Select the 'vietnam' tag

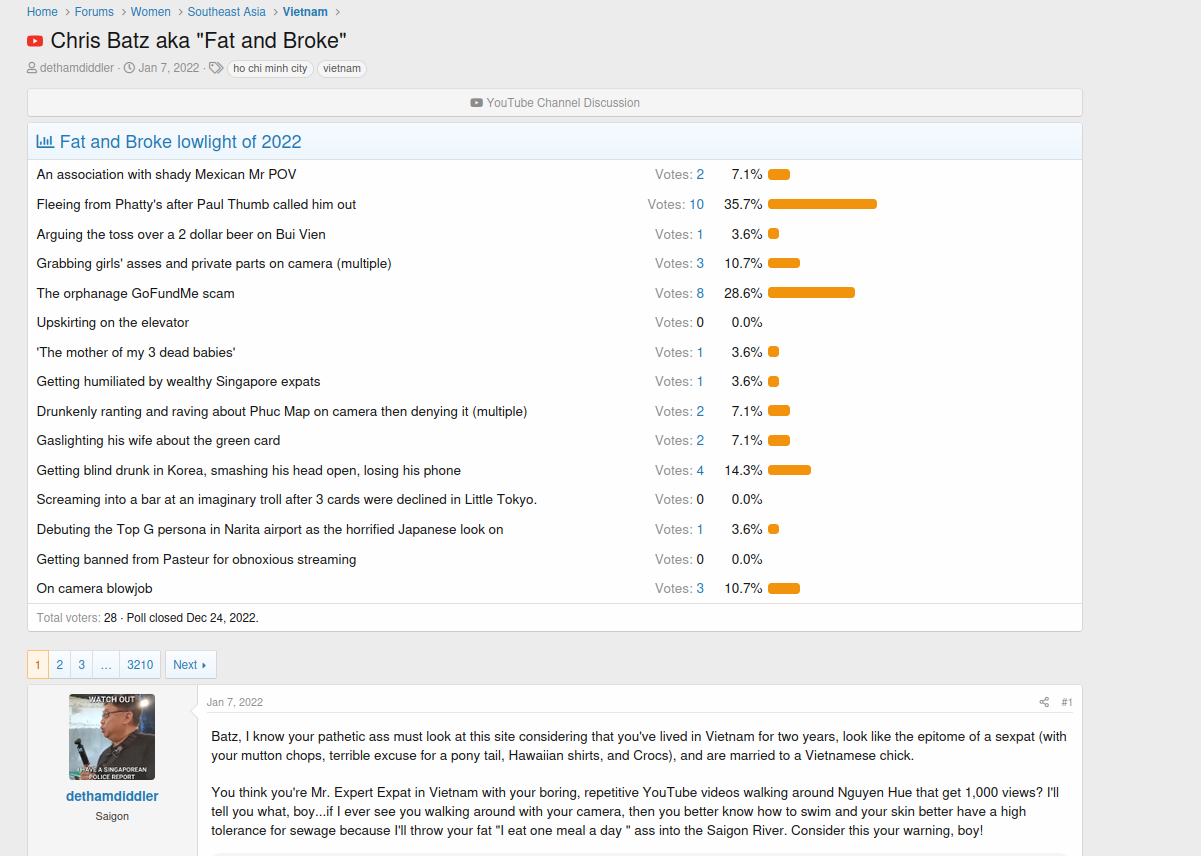(x=342, y=69)
